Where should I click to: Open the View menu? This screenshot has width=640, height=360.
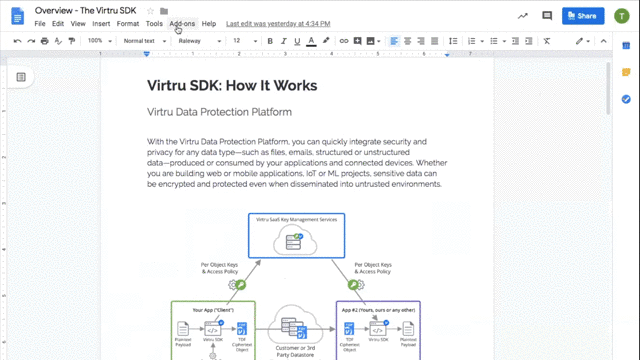pos(78,24)
